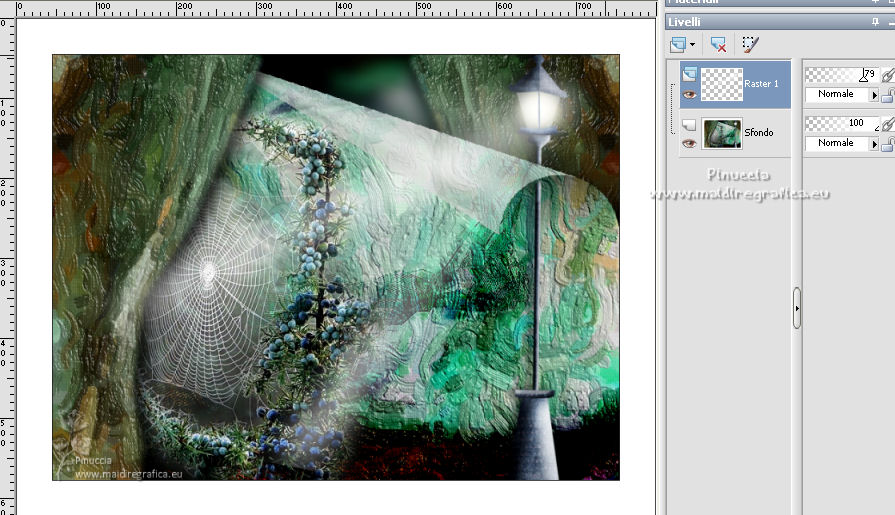Open the Sfondo blend mode Normale dropdown
The image size is (895, 515).
[841, 143]
